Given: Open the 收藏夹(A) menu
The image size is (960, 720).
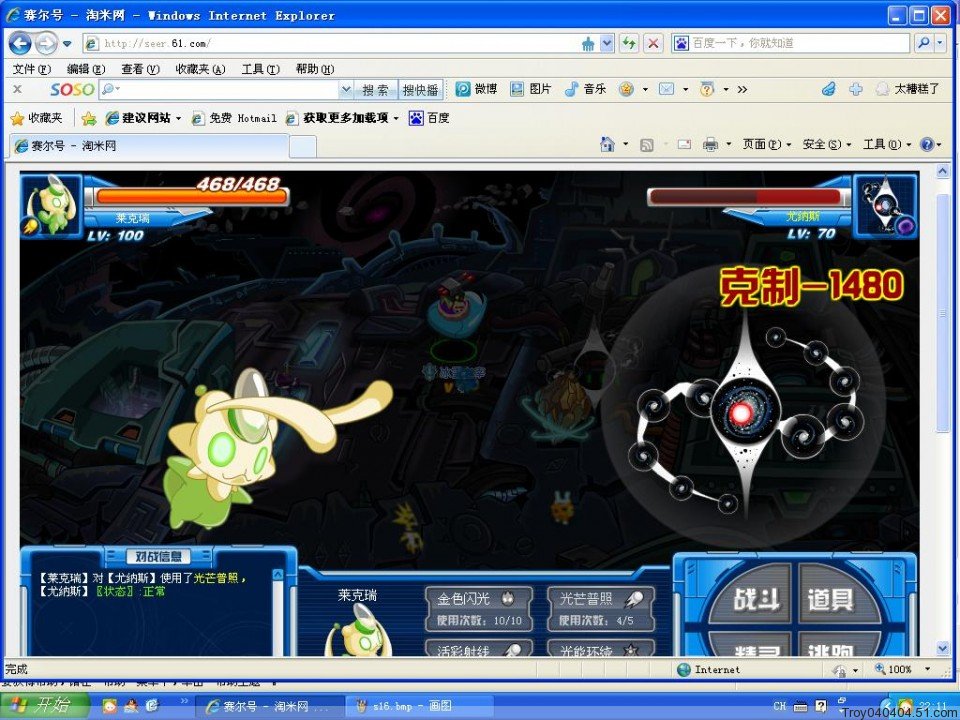Looking at the screenshot, I should point(200,69).
